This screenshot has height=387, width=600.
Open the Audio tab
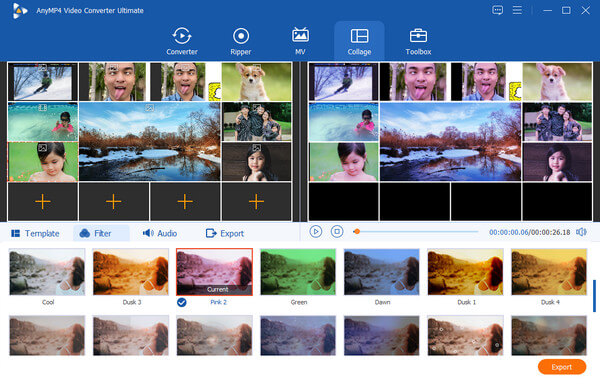(160, 233)
